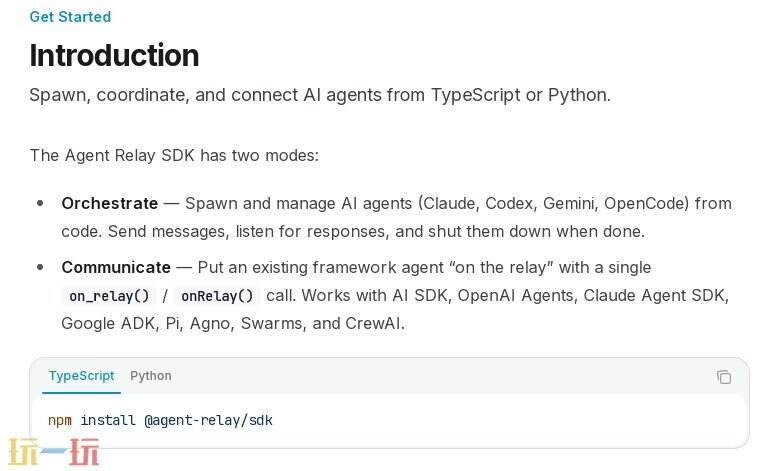
Task: Click the Introduction heading
Action: tap(114, 55)
